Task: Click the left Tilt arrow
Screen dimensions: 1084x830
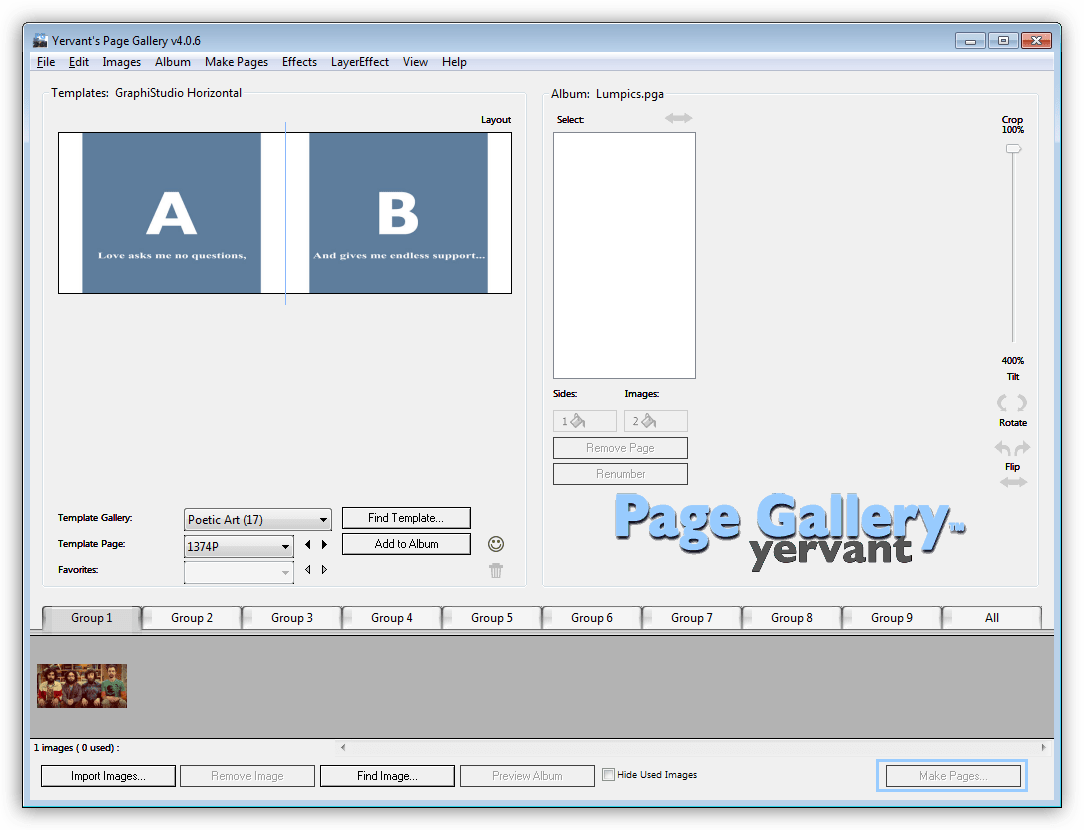Action: coord(1002,402)
